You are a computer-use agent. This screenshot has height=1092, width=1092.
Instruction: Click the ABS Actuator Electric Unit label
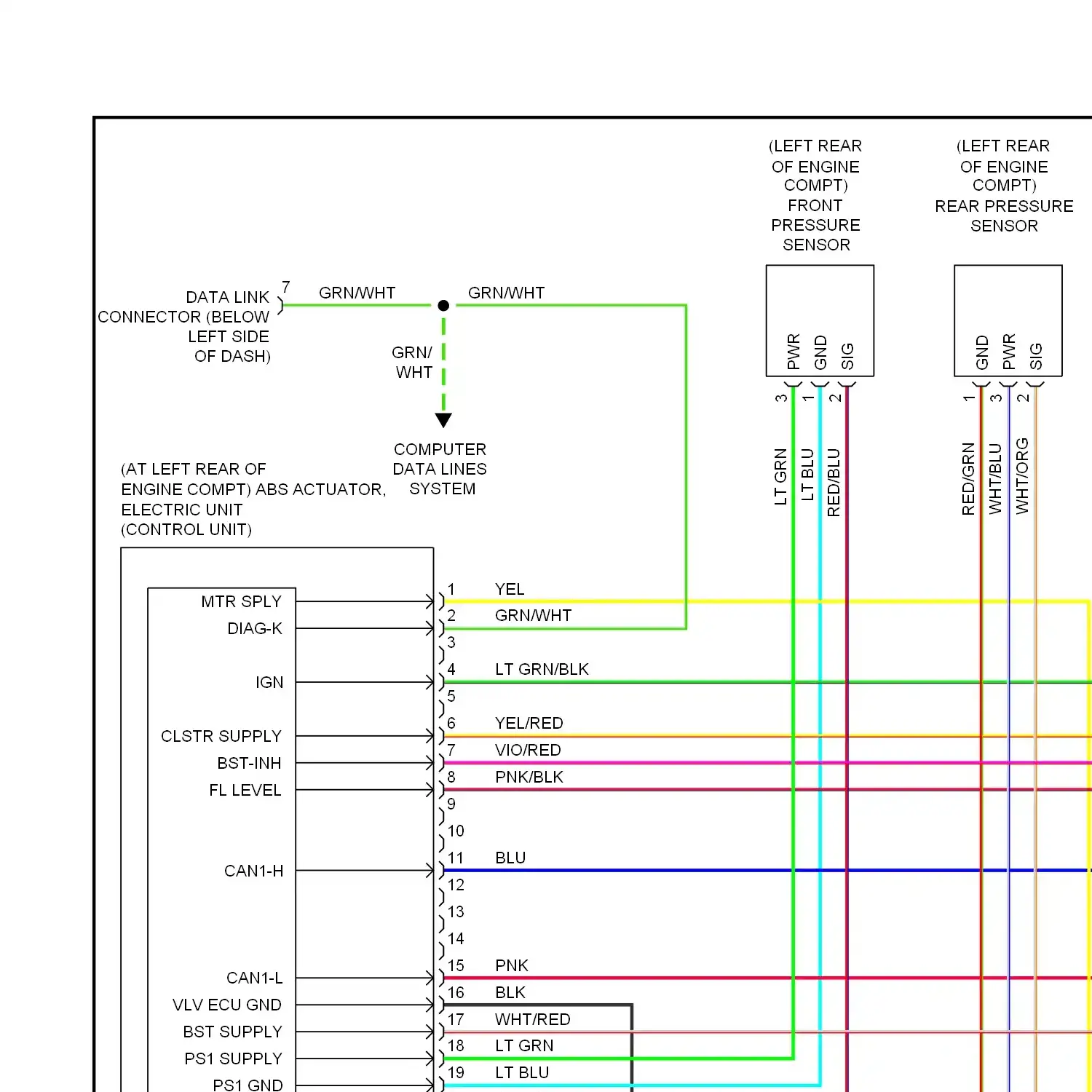[253, 499]
